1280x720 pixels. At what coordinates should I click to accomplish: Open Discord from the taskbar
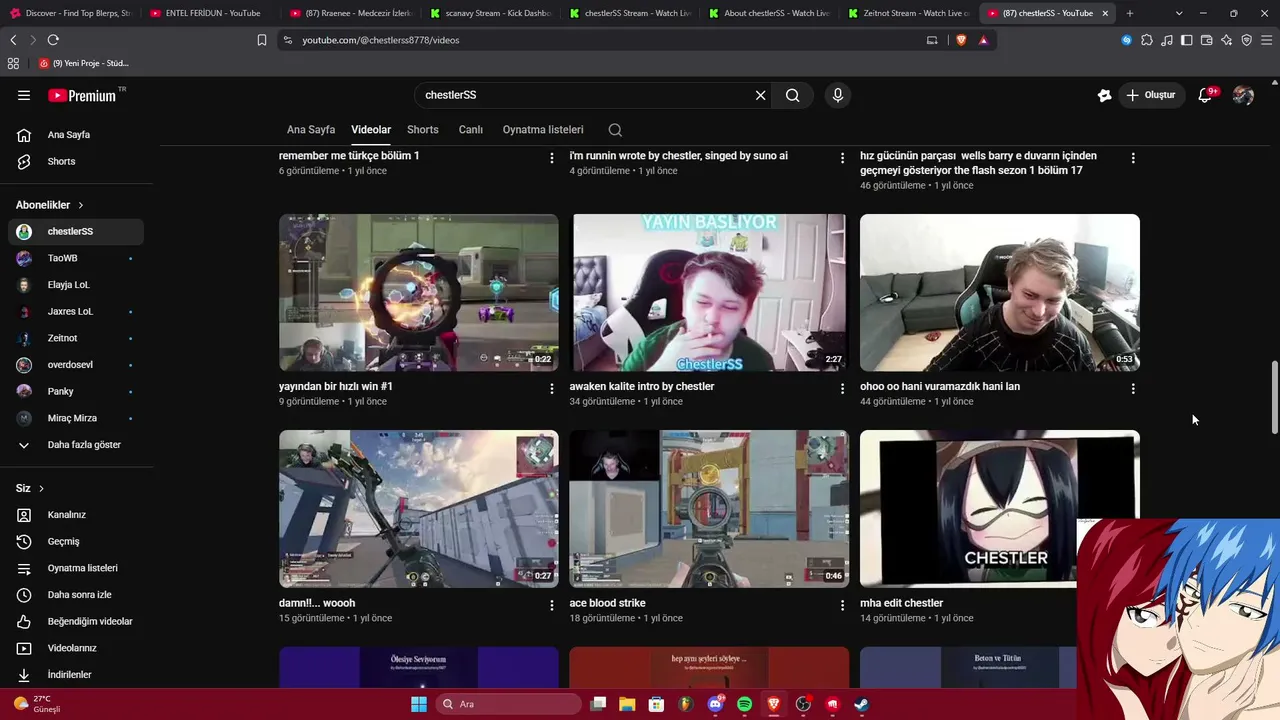point(715,704)
